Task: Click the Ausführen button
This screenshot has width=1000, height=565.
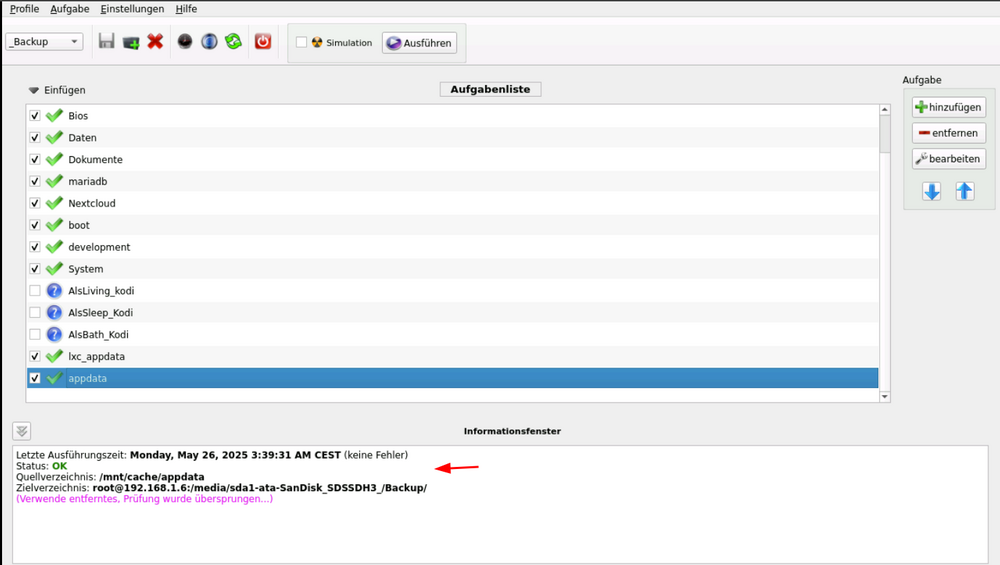Action: tap(420, 43)
